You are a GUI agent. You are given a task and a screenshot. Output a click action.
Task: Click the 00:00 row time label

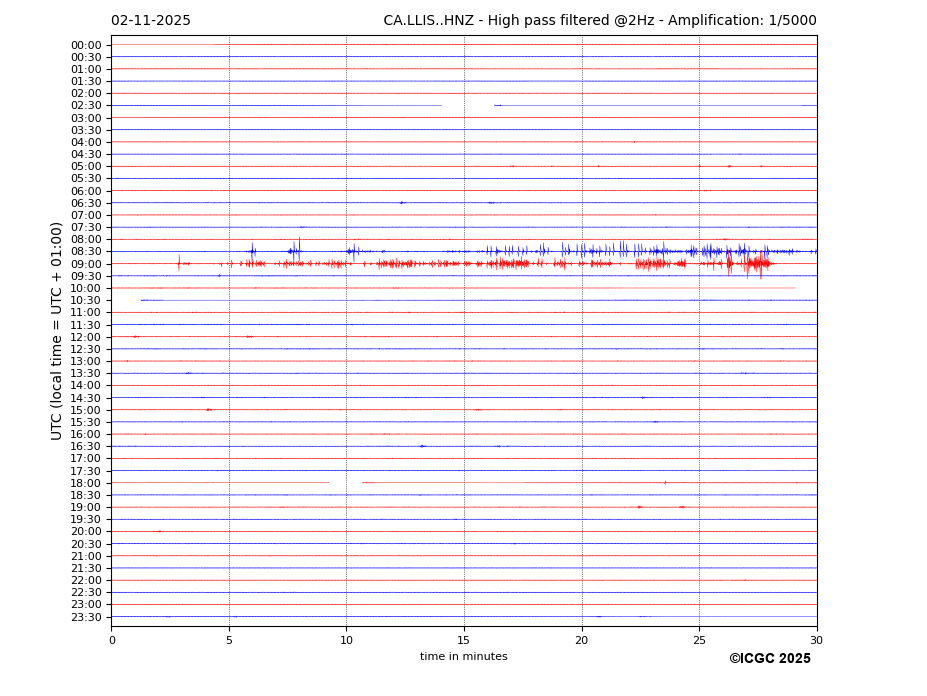coord(85,45)
